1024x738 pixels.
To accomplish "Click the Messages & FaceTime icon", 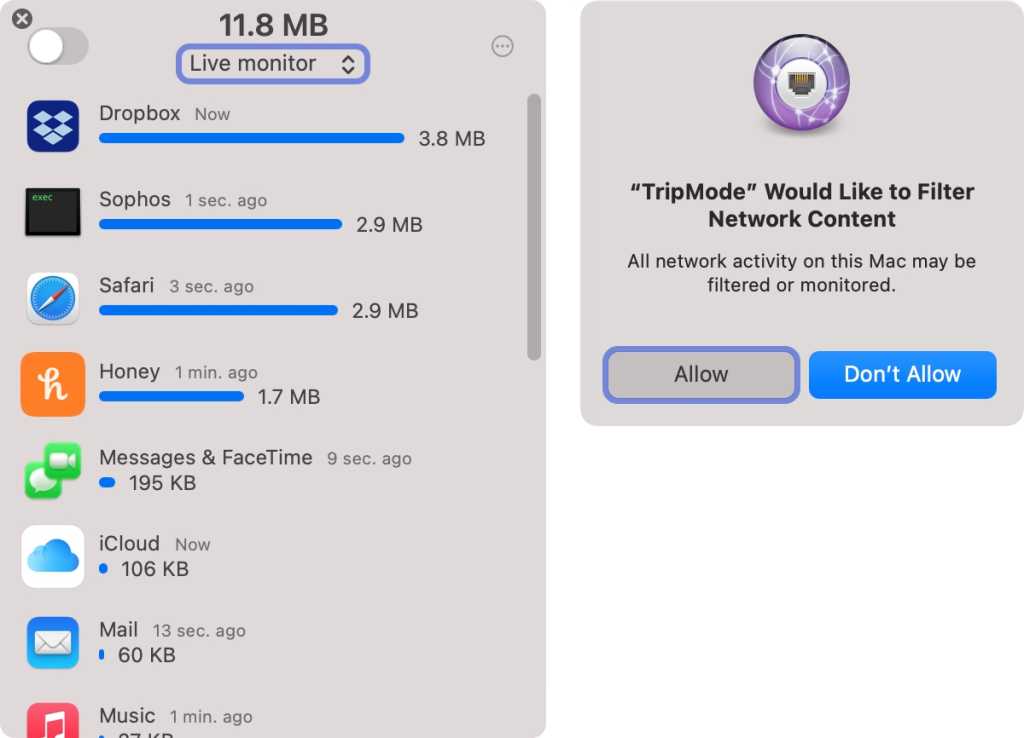I will (53, 470).
